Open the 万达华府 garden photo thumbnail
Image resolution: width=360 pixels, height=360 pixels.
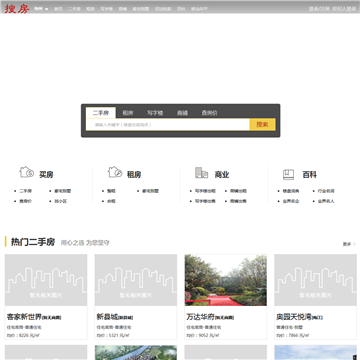[226, 280]
